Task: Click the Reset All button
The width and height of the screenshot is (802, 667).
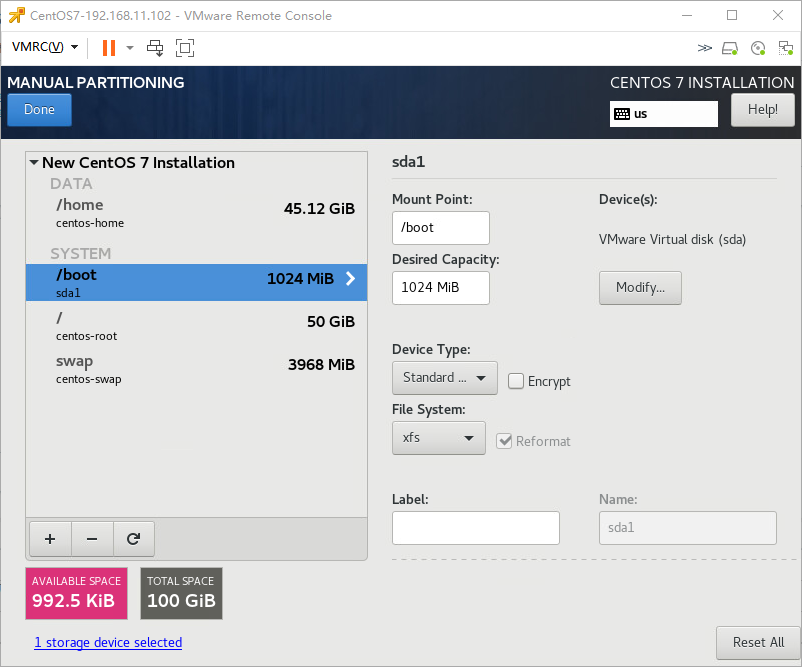Action: pyautogui.click(x=758, y=642)
